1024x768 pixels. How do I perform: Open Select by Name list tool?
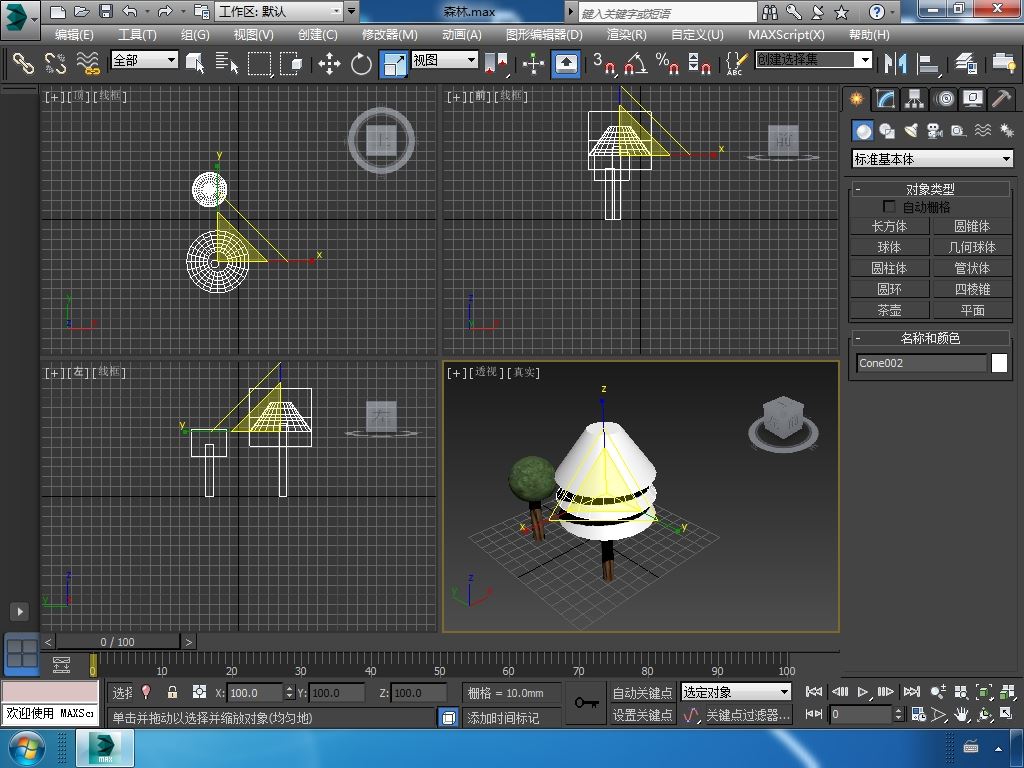pos(227,63)
